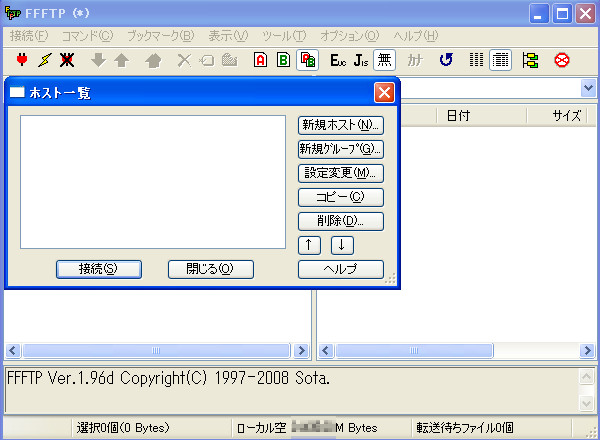Click the コピー(C) button
Image resolution: width=600 pixels, height=440 pixels.
[x=341, y=197]
